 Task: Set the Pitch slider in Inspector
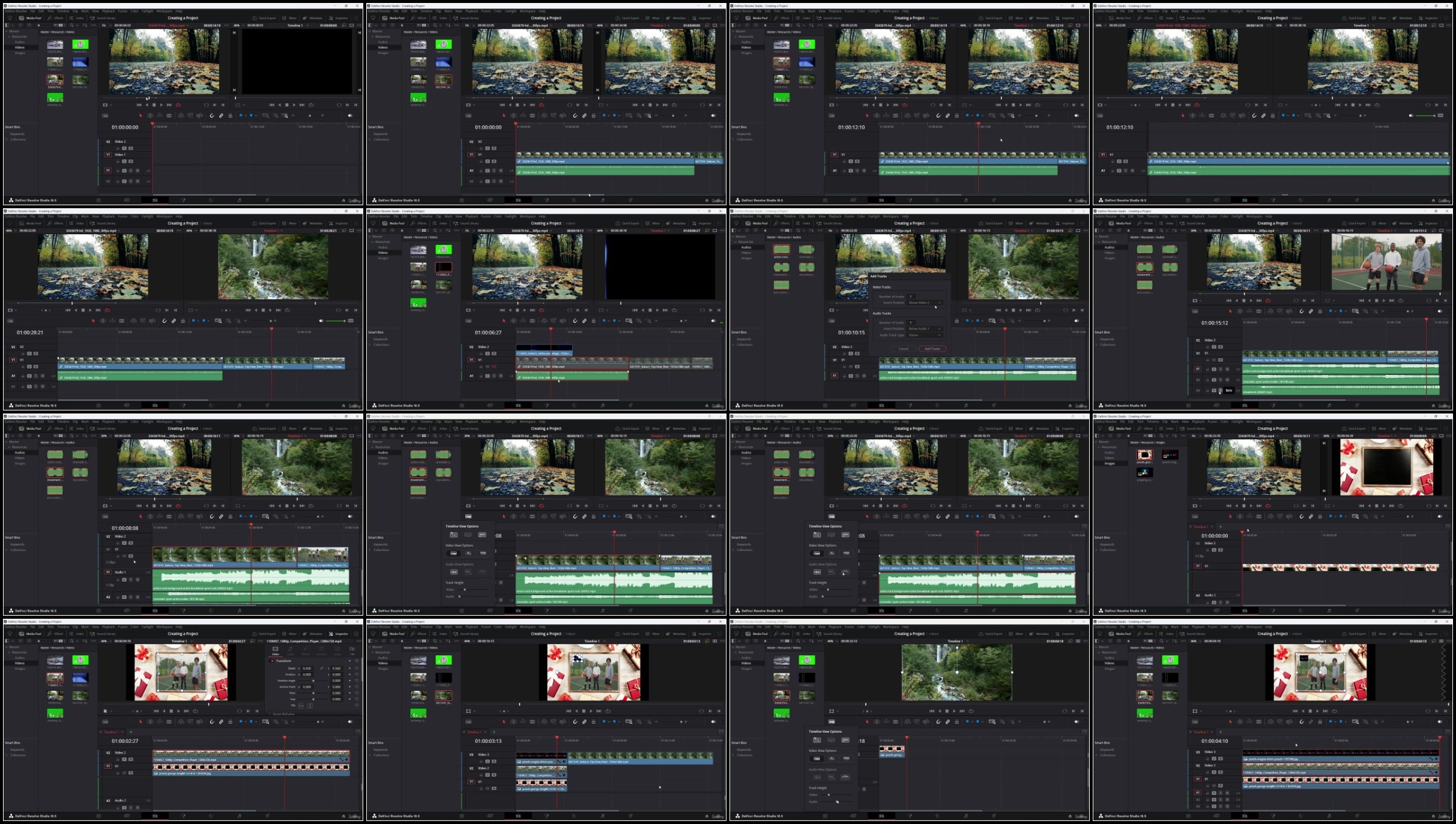pos(312,693)
